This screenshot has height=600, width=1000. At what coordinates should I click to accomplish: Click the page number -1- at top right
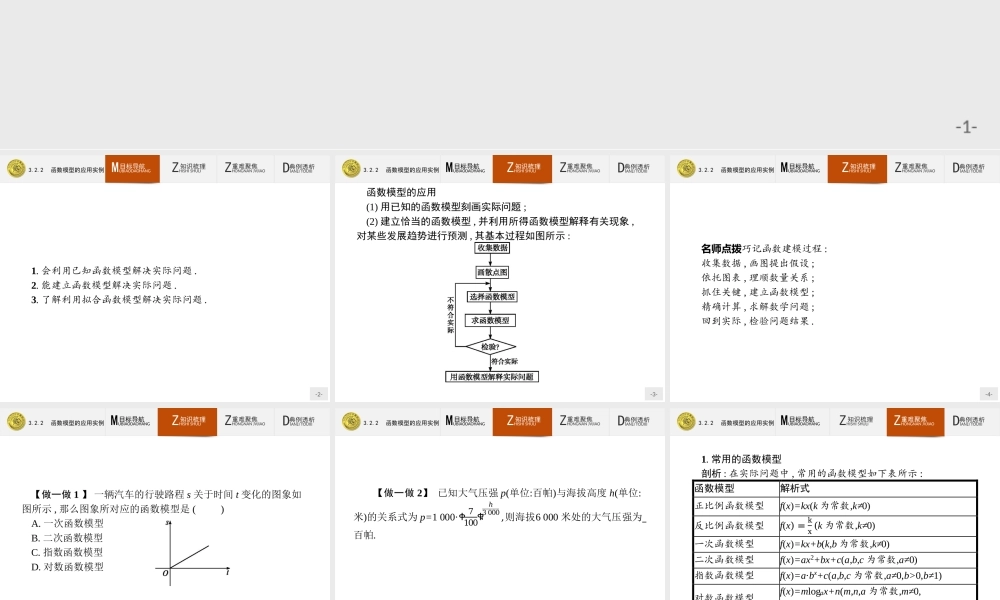pos(965,125)
